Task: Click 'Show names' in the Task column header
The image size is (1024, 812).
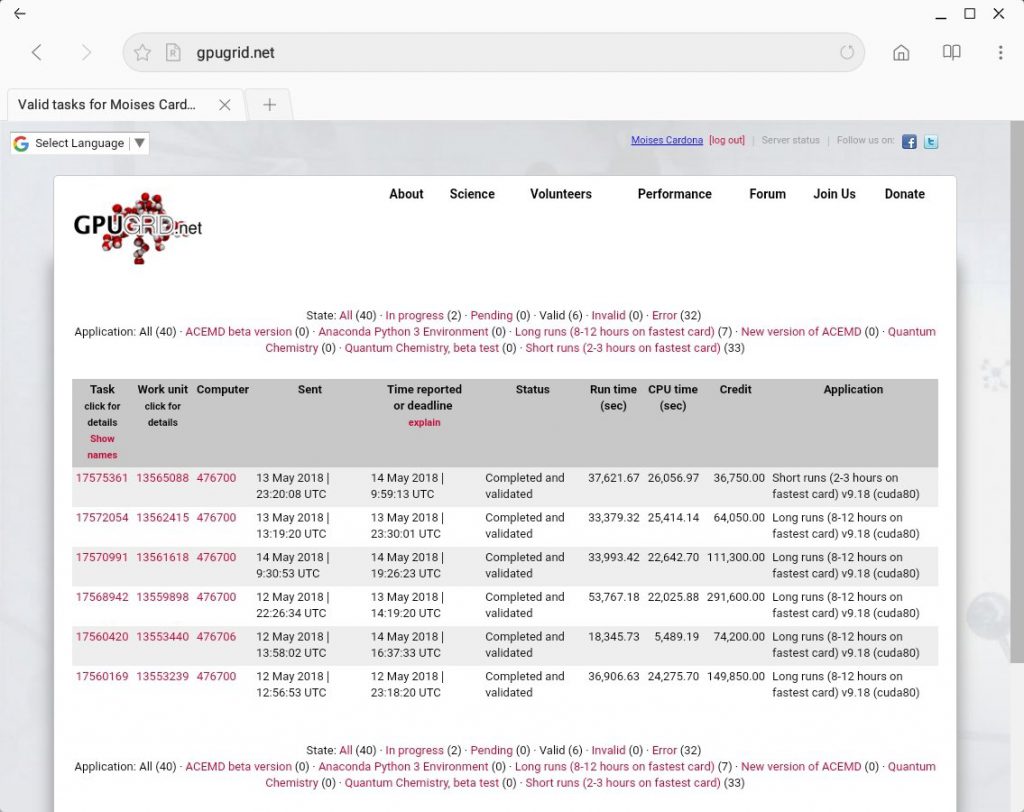Action: (x=102, y=447)
